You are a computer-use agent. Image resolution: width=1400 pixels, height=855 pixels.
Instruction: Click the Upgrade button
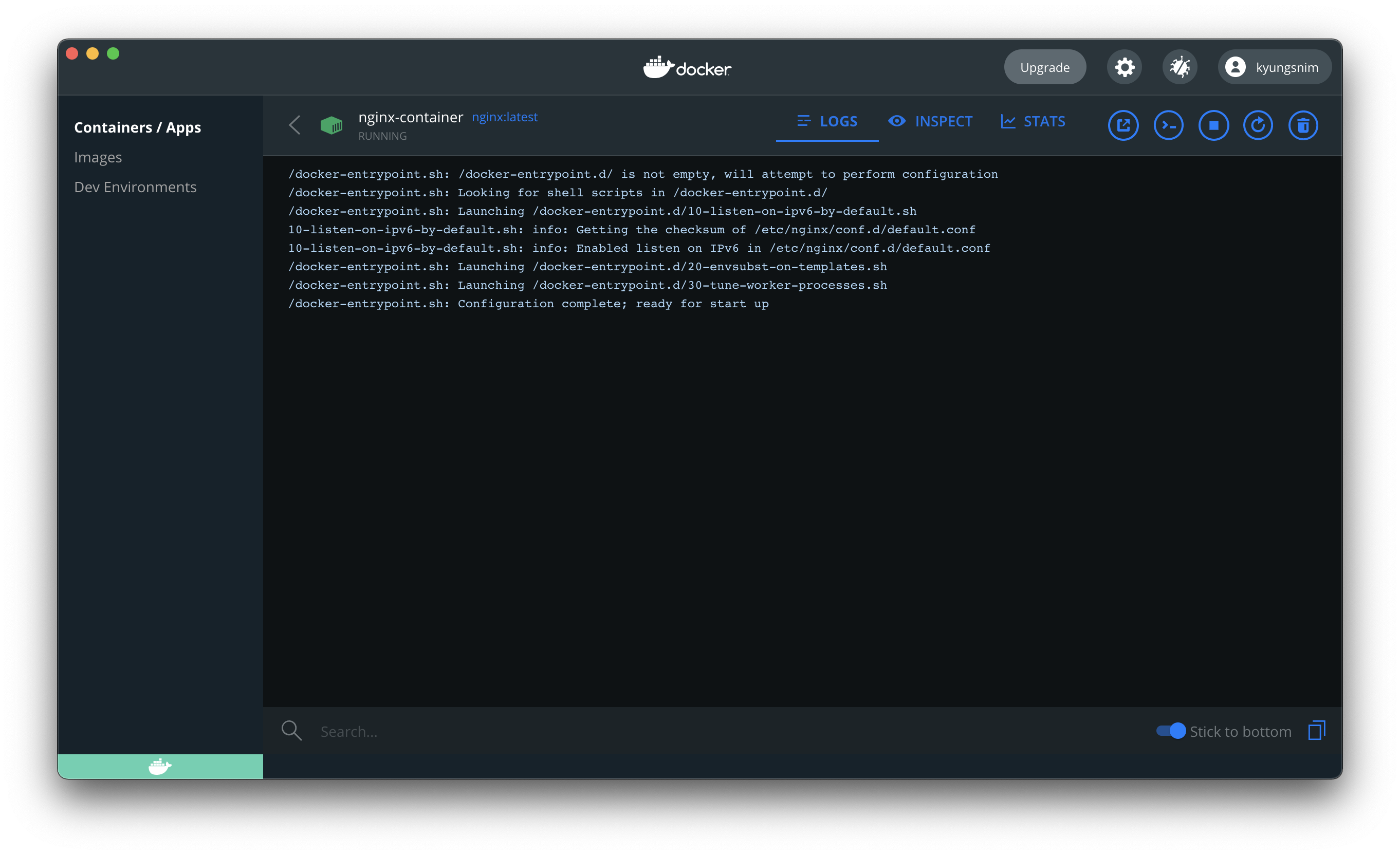point(1044,67)
